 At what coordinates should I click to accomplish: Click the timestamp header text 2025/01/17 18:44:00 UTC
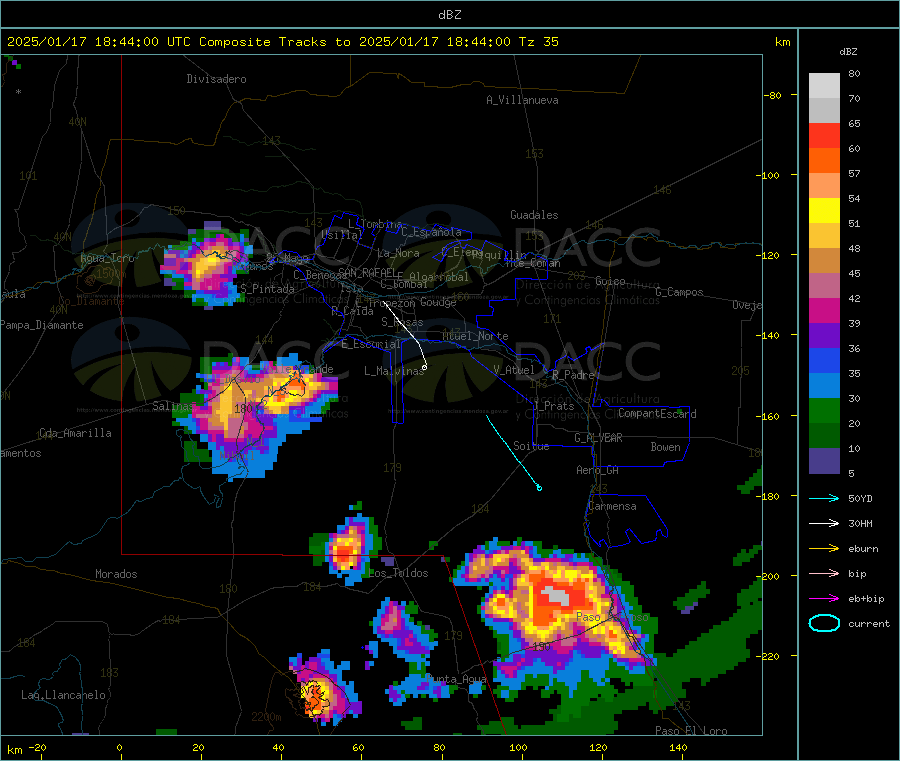pyautogui.click(x=99, y=42)
